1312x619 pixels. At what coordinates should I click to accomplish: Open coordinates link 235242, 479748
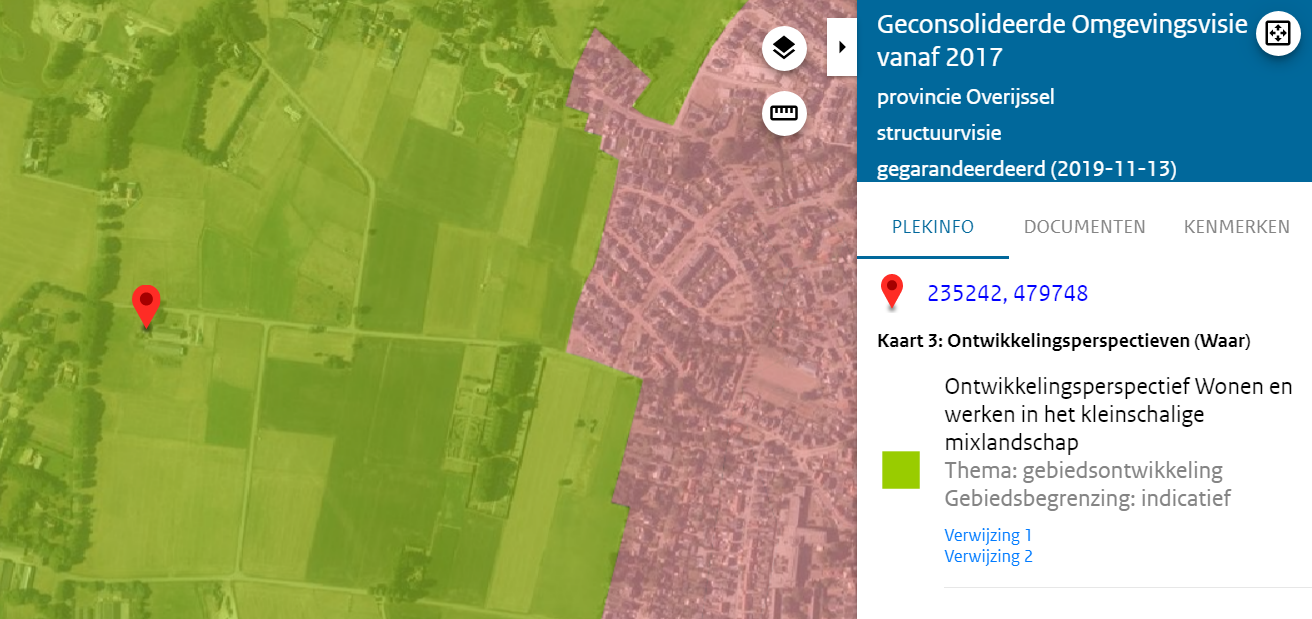point(1007,293)
